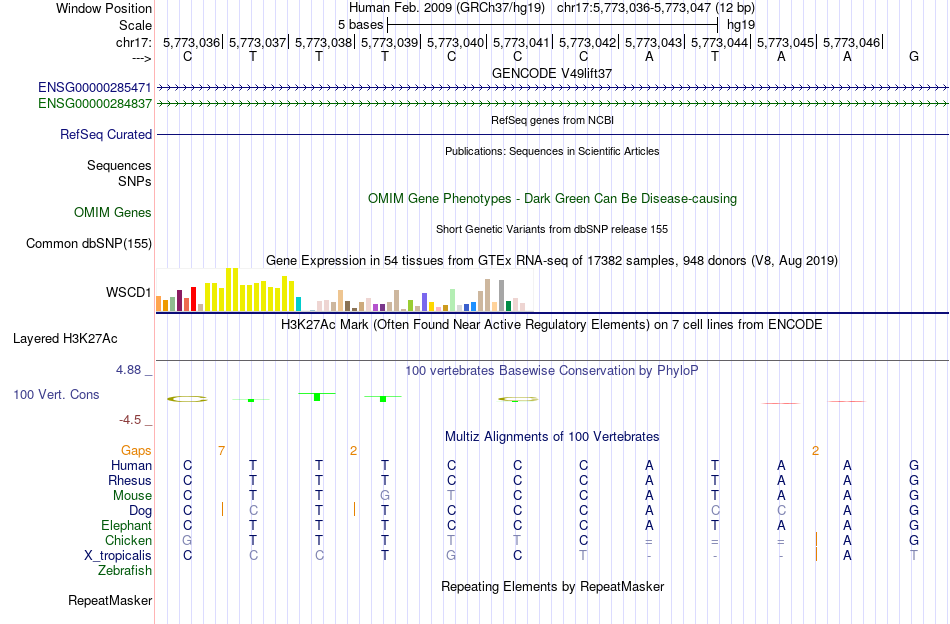The height and width of the screenshot is (624, 950).
Task: Click the PhyloP maximum value 4.88
Action: (128, 370)
